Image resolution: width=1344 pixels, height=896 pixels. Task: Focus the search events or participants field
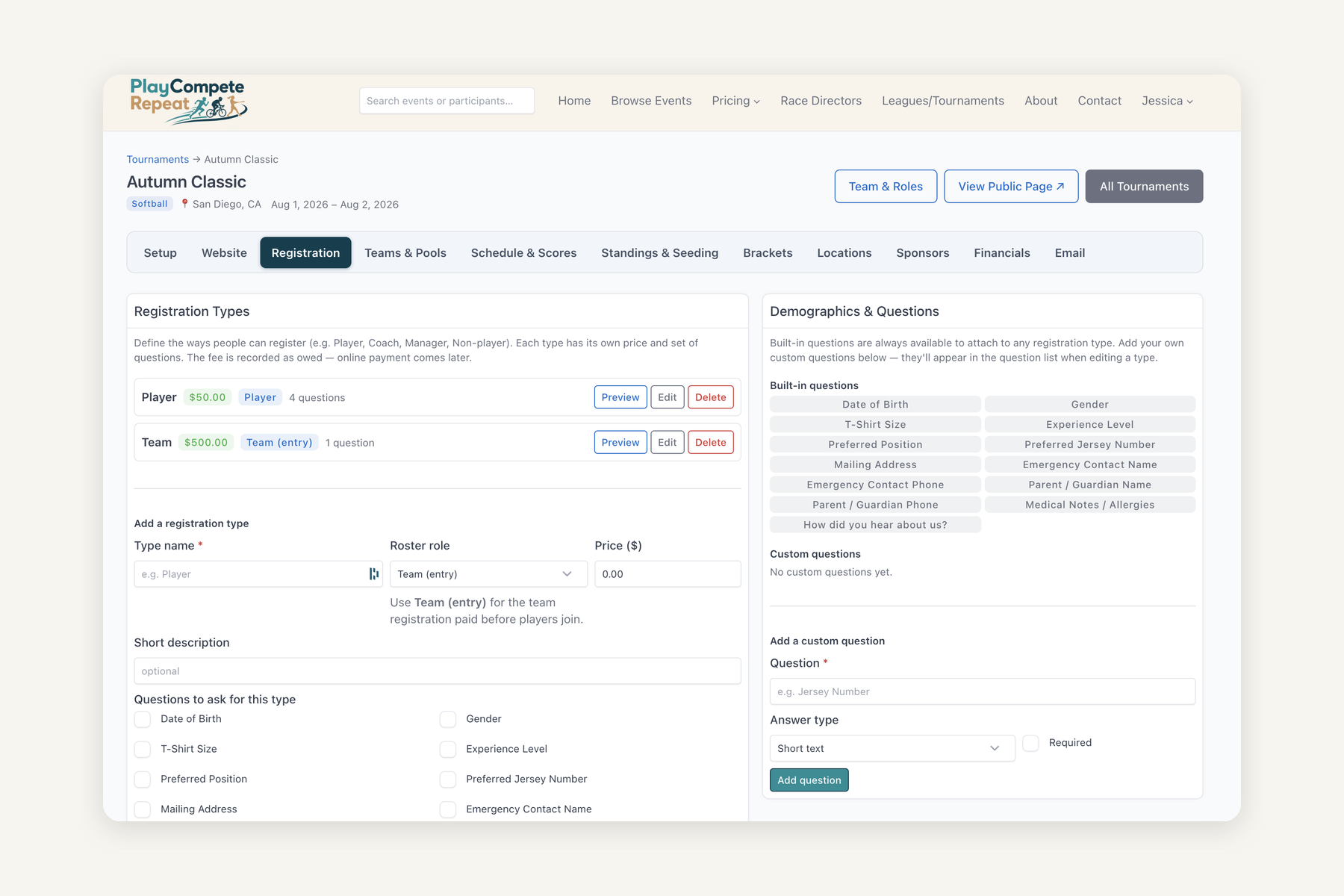[x=447, y=101]
